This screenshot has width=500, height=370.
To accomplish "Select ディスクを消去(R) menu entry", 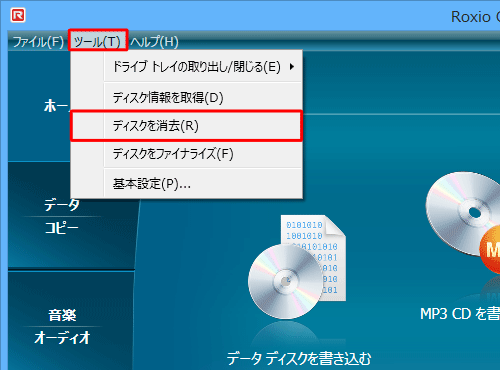I will [x=187, y=126].
